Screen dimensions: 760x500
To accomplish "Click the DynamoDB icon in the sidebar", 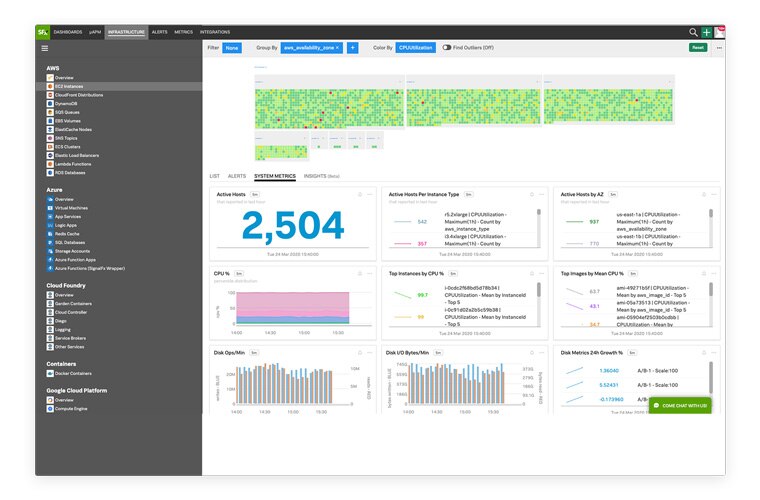I will pyautogui.click(x=50, y=103).
